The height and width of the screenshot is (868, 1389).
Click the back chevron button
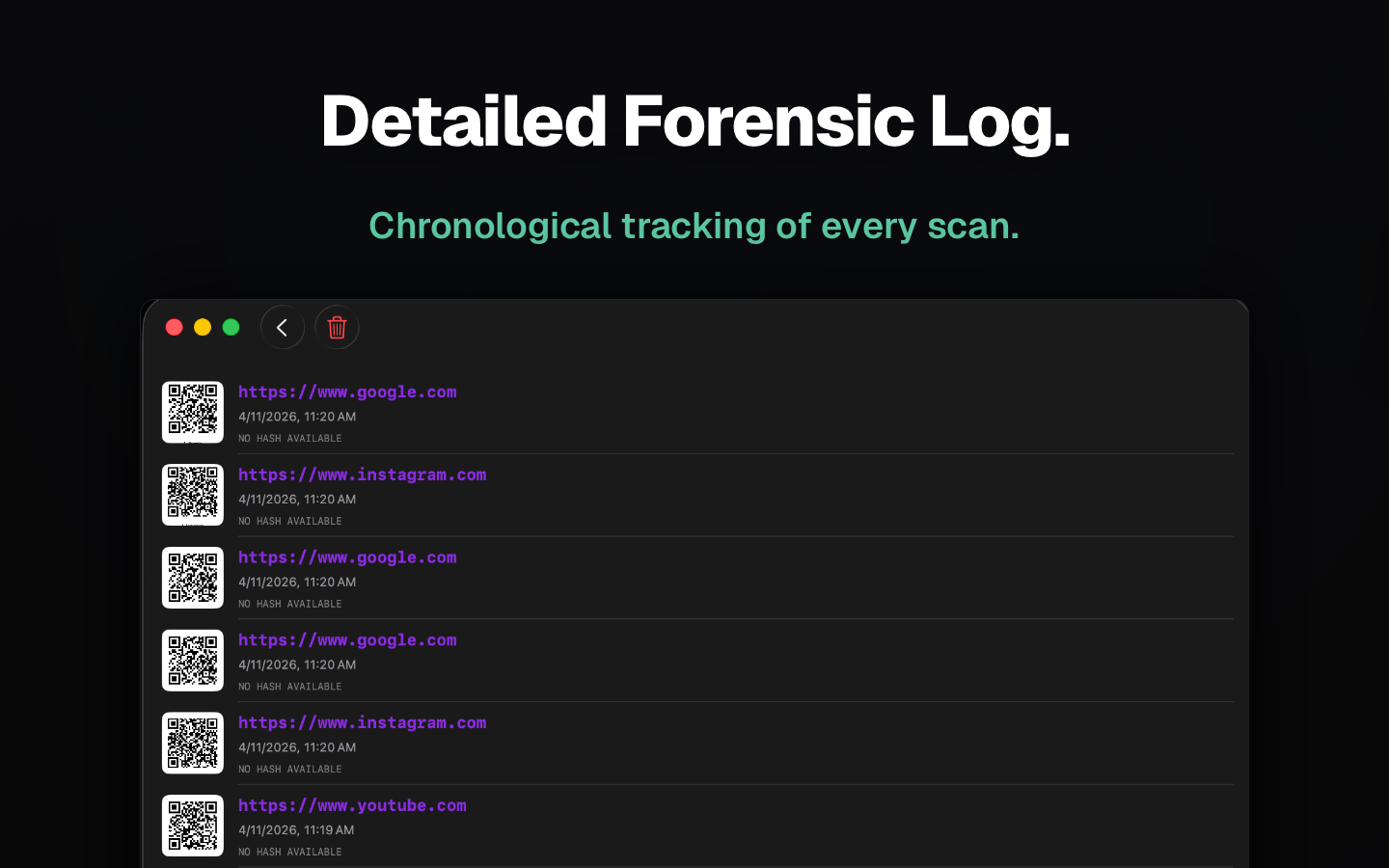click(283, 328)
